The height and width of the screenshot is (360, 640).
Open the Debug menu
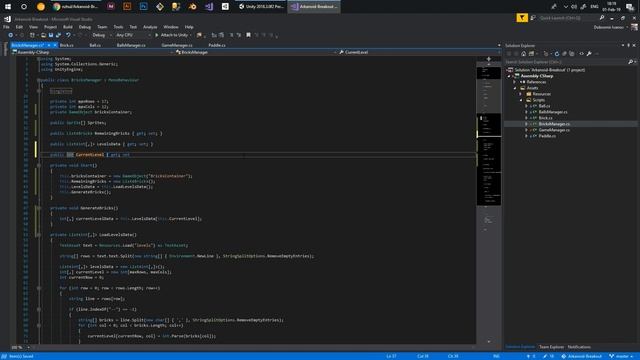(x=85, y=27)
